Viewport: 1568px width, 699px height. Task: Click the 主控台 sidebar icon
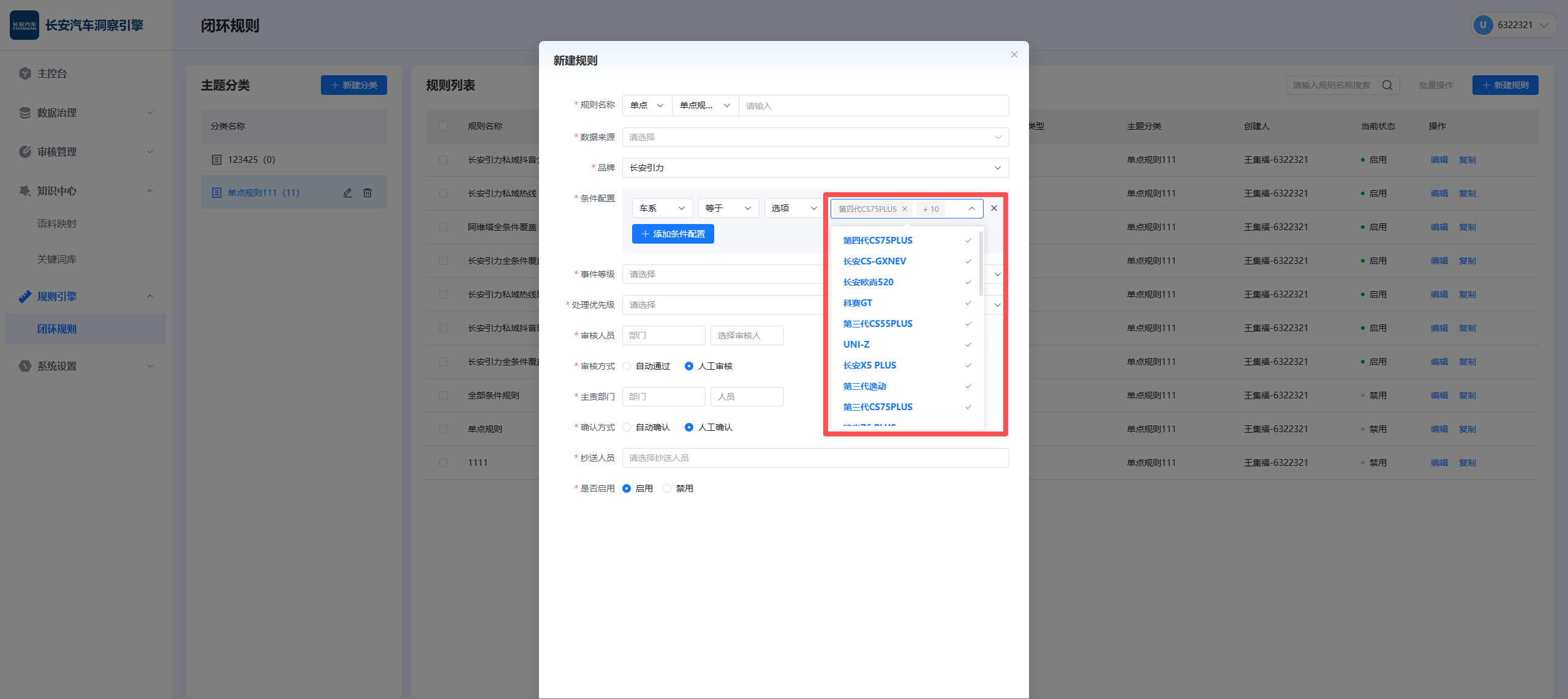point(24,73)
